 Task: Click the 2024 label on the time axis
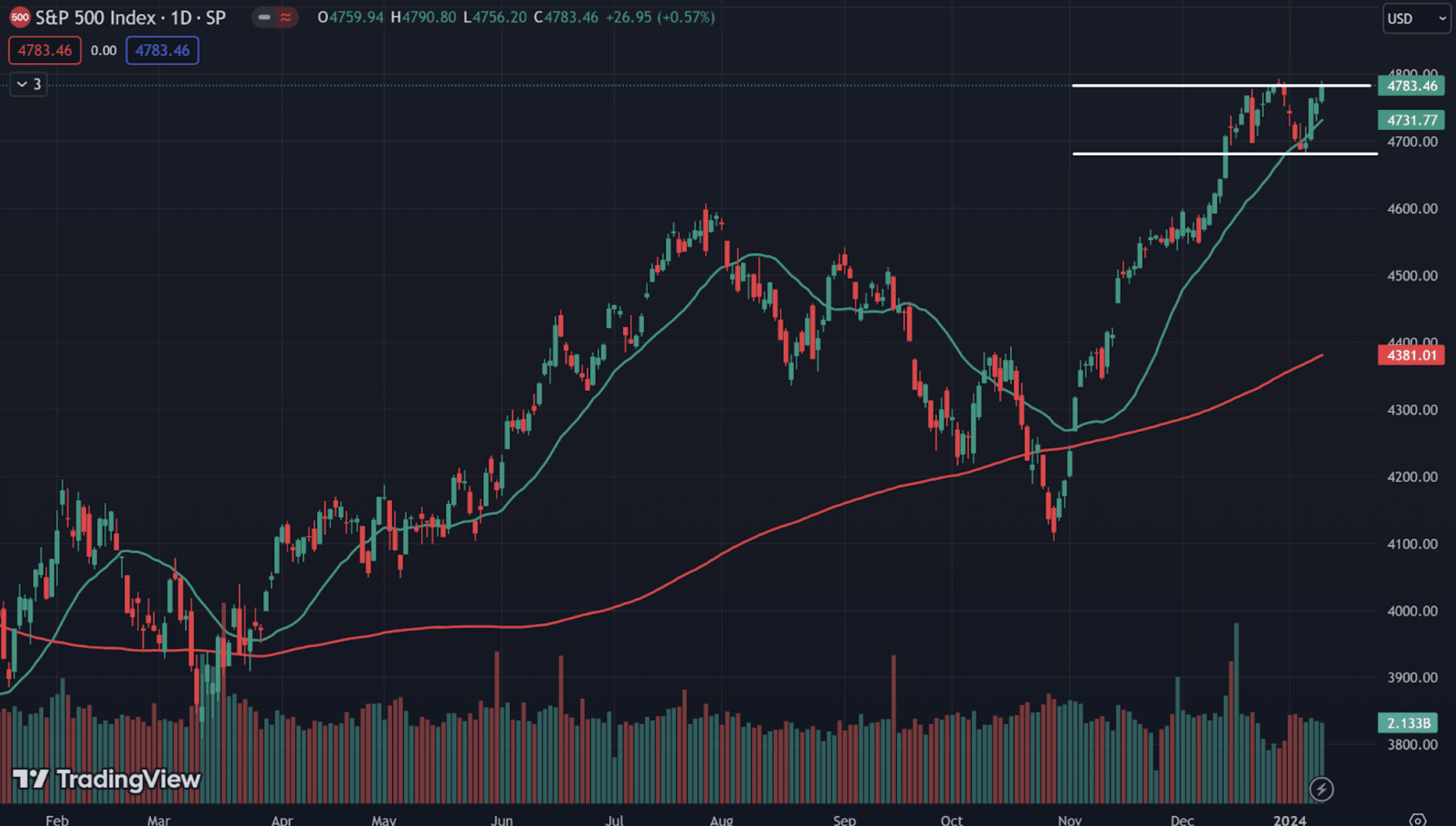pyautogui.click(x=1289, y=820)
